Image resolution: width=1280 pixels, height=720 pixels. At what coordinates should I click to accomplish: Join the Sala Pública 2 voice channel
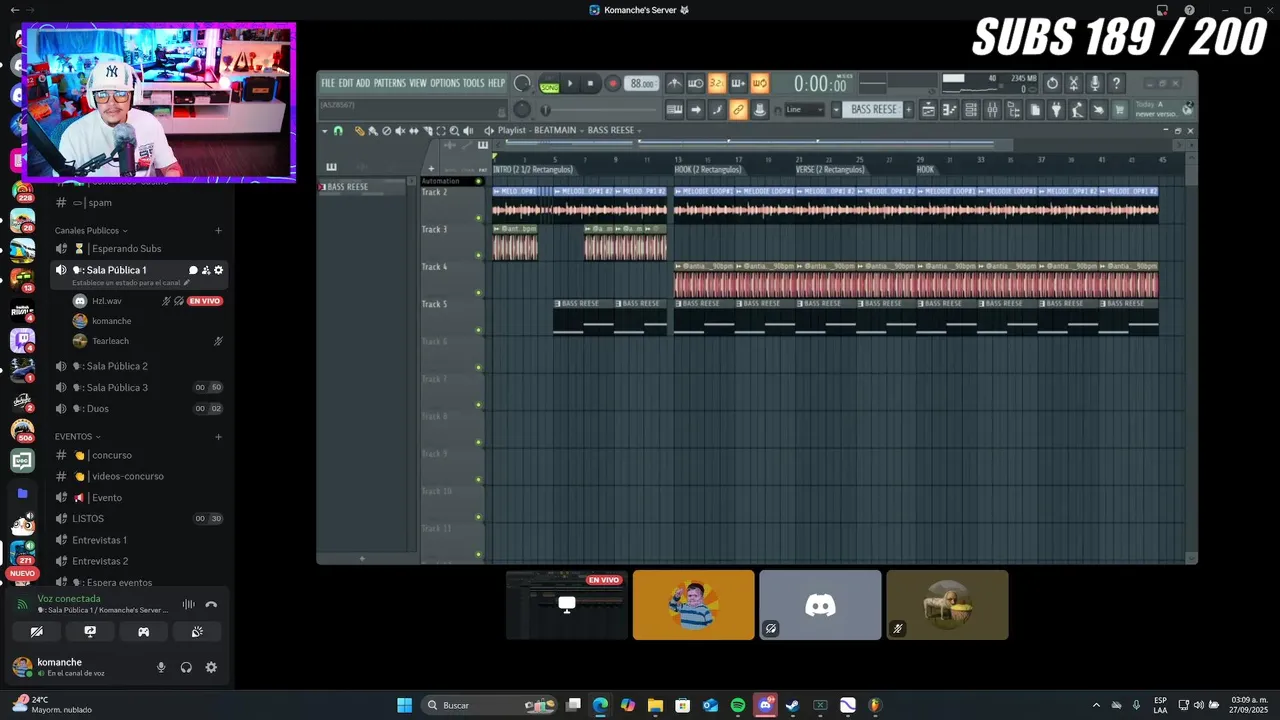coord(140,366)
